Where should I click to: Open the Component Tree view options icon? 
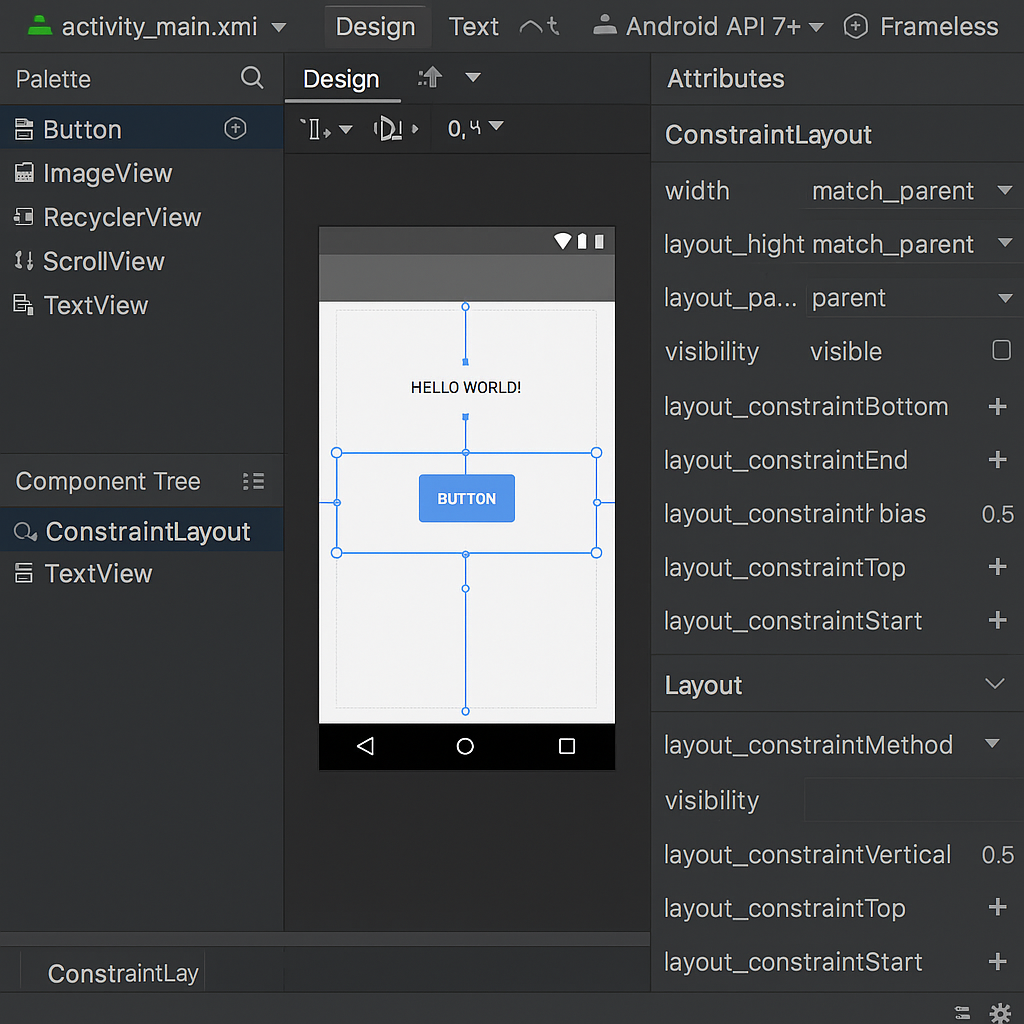[253, 481]
